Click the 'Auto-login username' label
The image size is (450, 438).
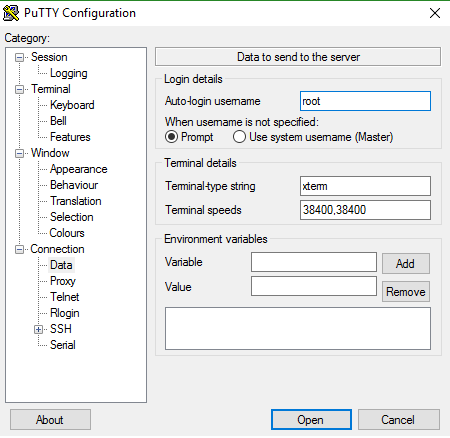pos(213,101)
